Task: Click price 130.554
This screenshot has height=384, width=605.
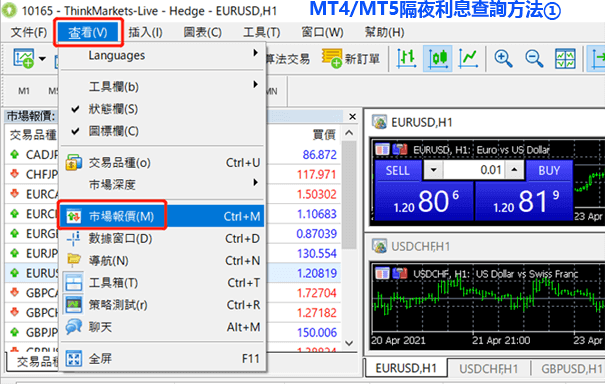Action: click(316, 254)
